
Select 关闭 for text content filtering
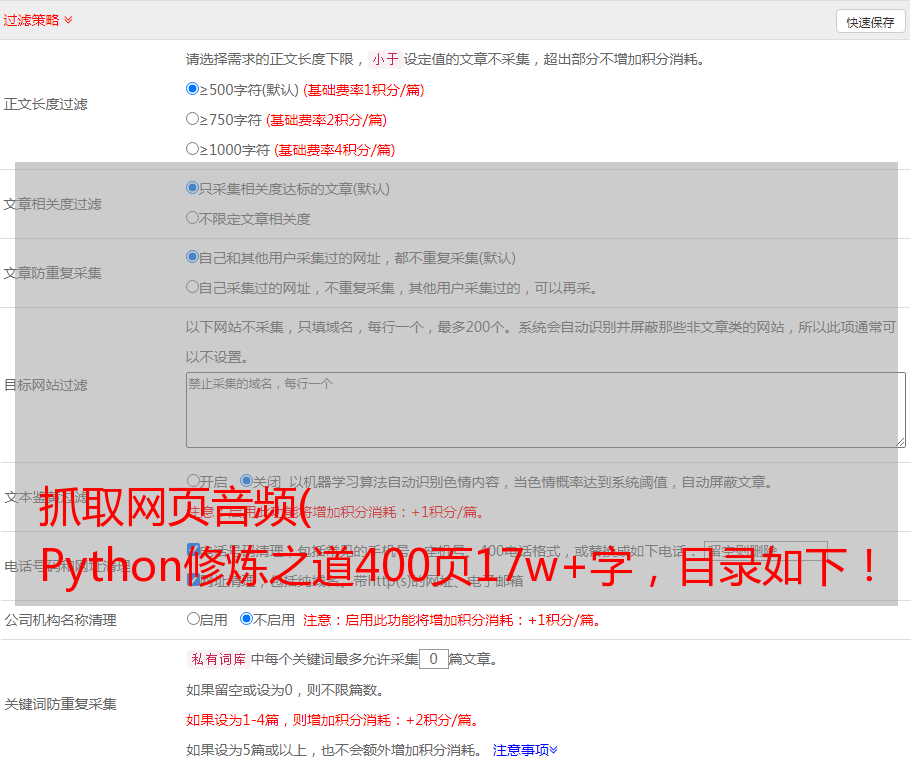click(247, 481)
